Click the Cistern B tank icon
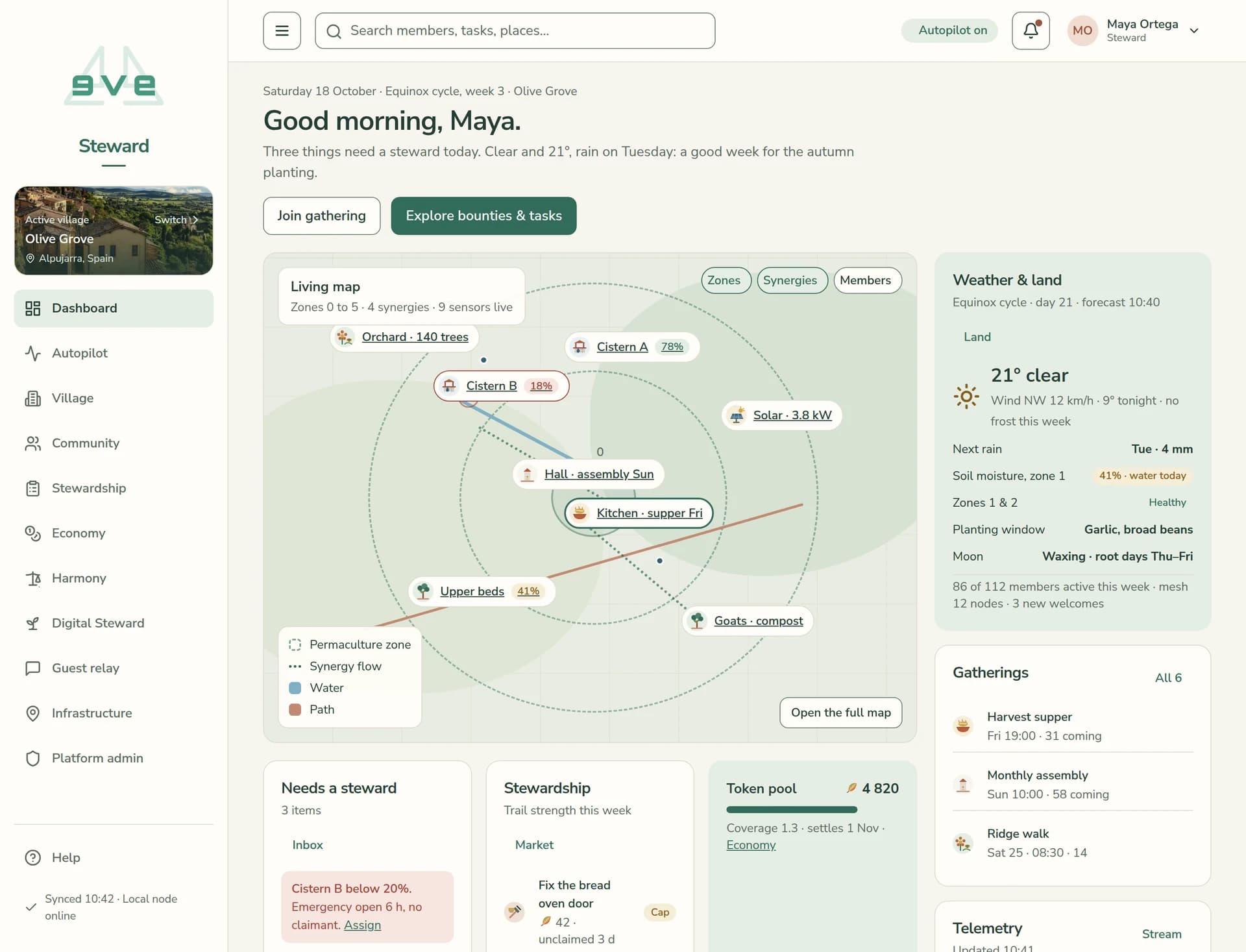Viewport: 1246px width, 952px height. pyautogui.click(x=449, y=386)
